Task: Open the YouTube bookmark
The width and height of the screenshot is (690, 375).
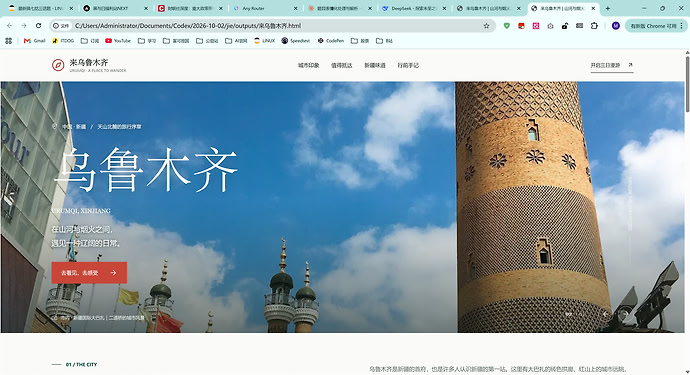Action: 118,40
